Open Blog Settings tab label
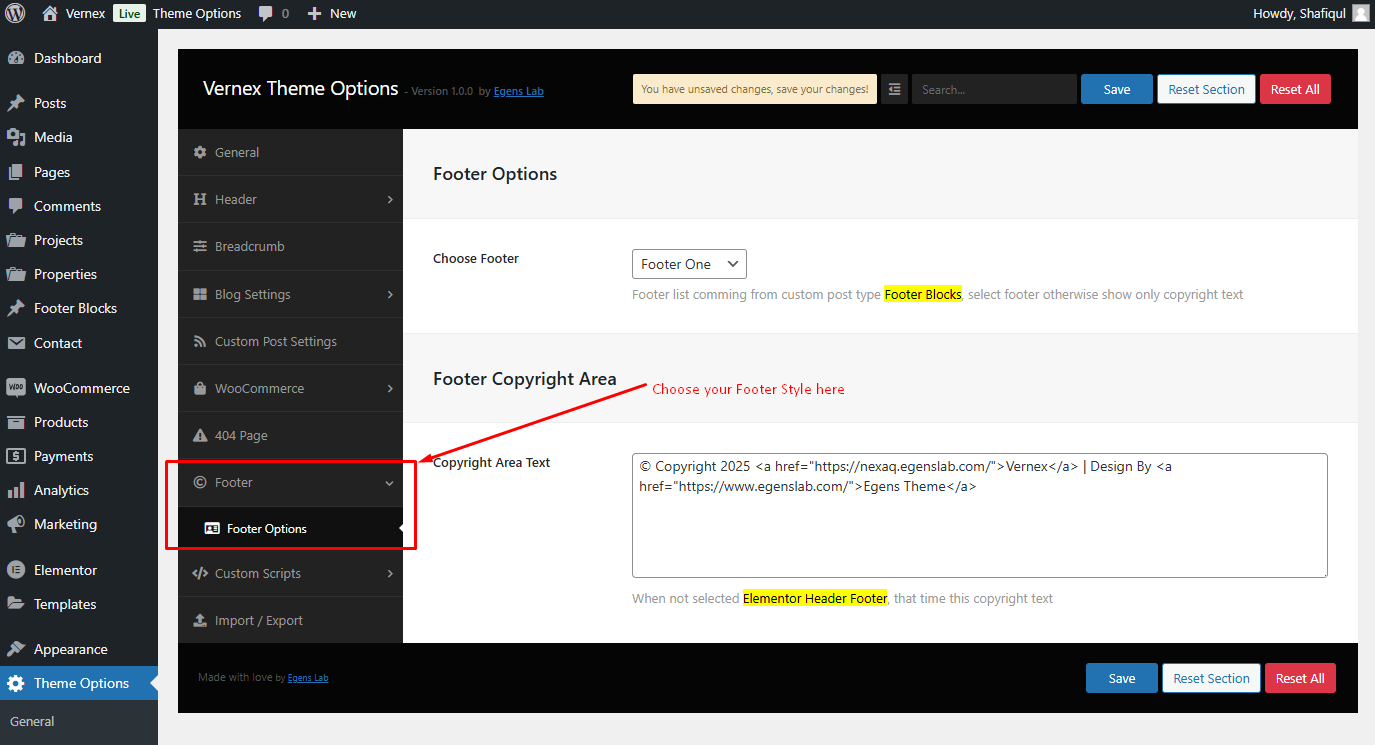Image resolution: width=1375 pixels, height=745 pixels. tap(253, 294)
